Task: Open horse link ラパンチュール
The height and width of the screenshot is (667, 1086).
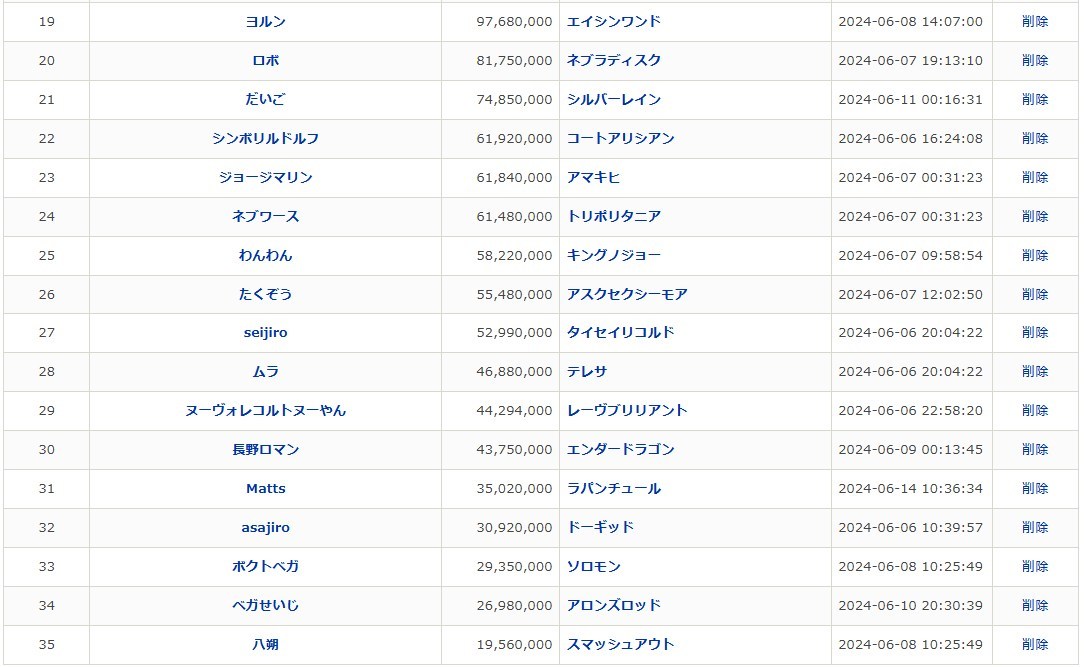Action: pos(614,488)
